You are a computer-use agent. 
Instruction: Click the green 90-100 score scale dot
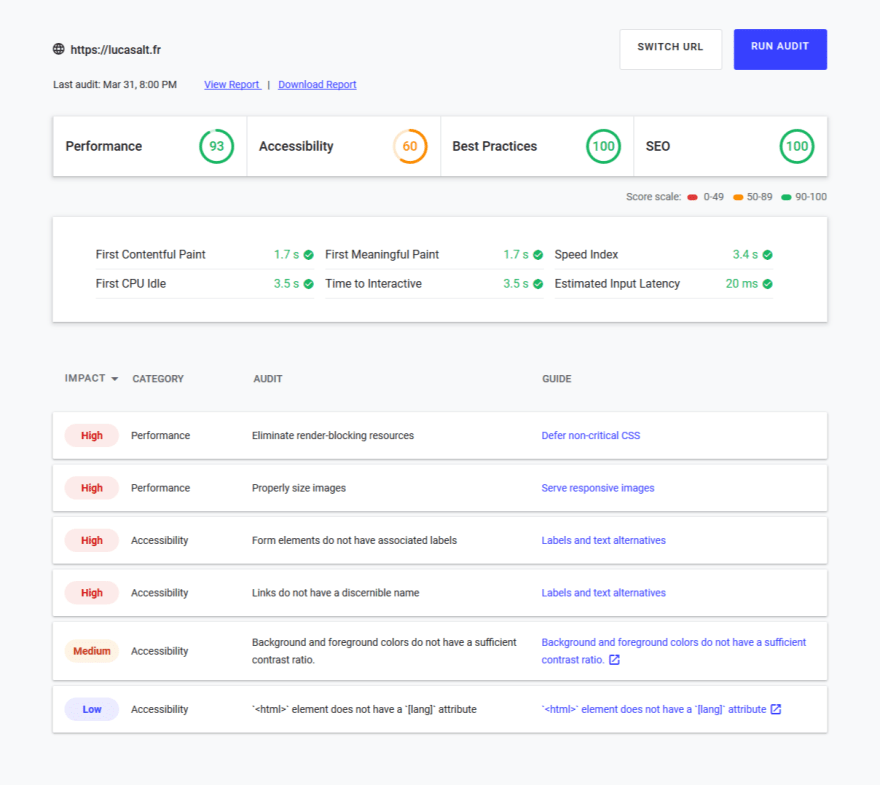(x=786, y=197)
